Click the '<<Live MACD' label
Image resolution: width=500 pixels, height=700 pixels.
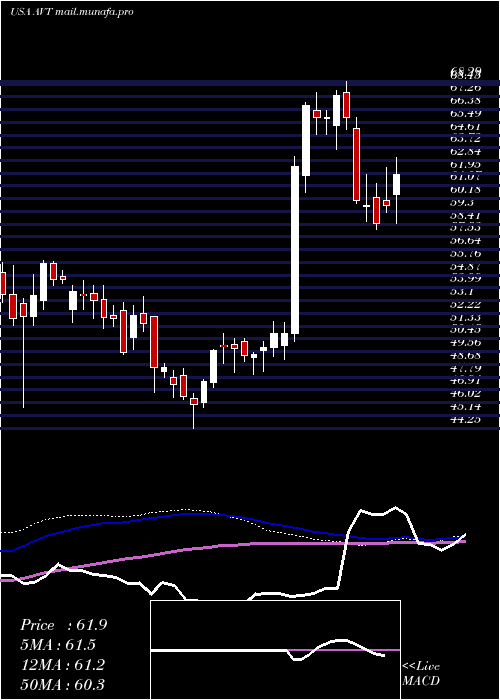point(421,673)
